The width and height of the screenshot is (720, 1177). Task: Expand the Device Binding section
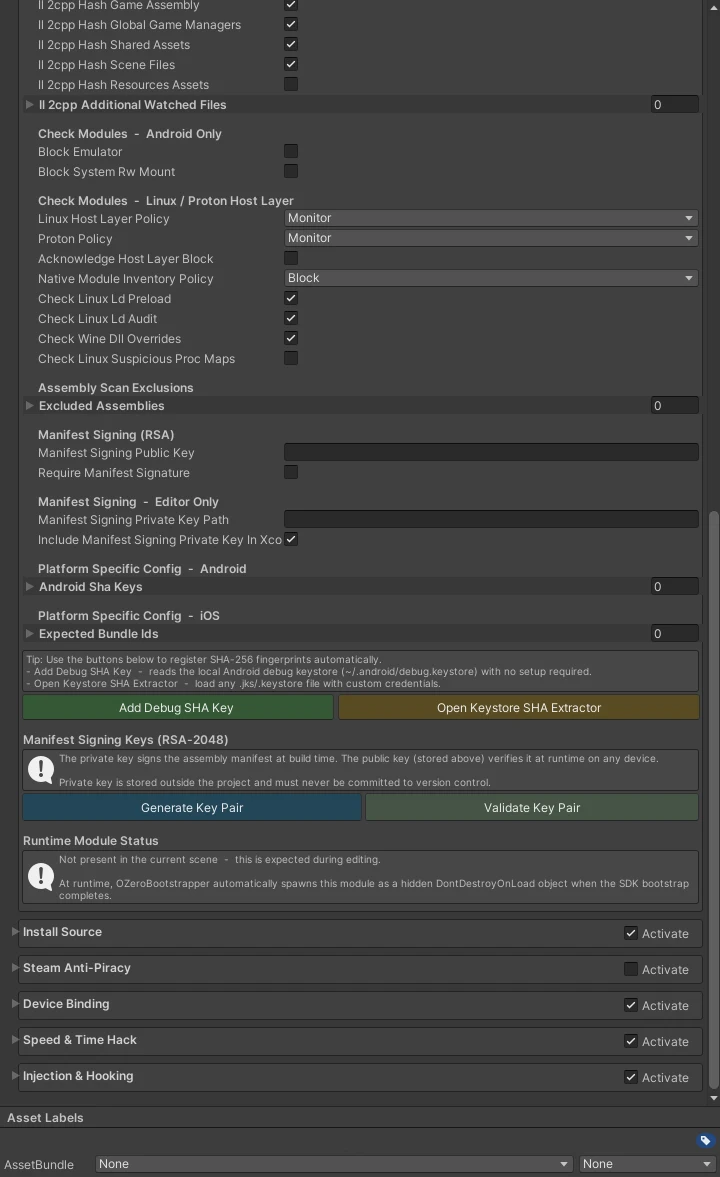[x=15, y=1004]
